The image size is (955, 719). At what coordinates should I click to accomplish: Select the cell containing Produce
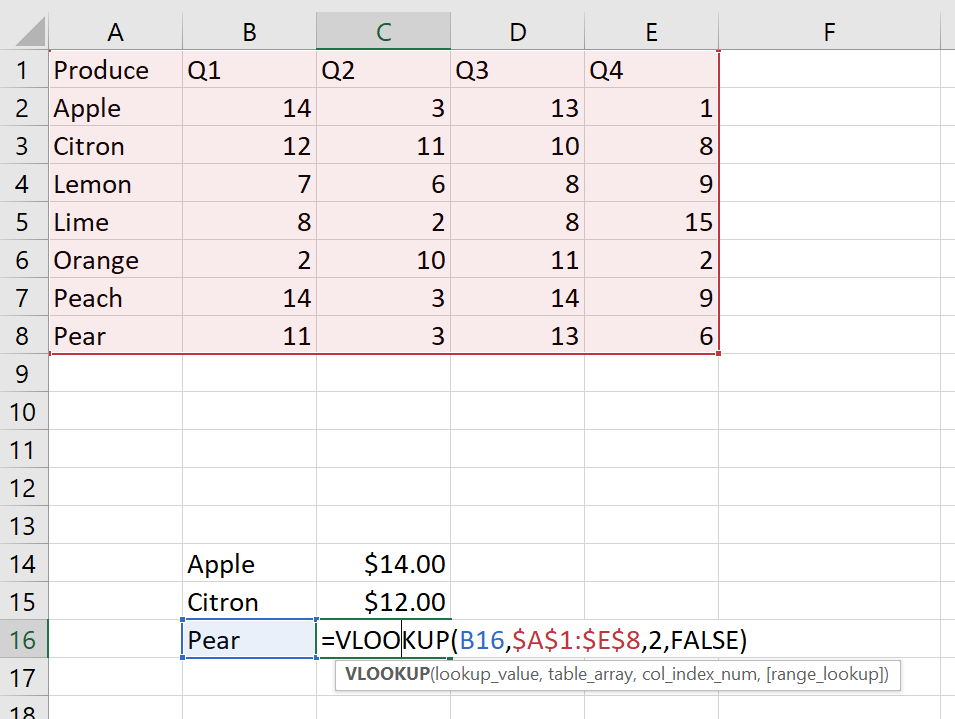click(115, 69)
